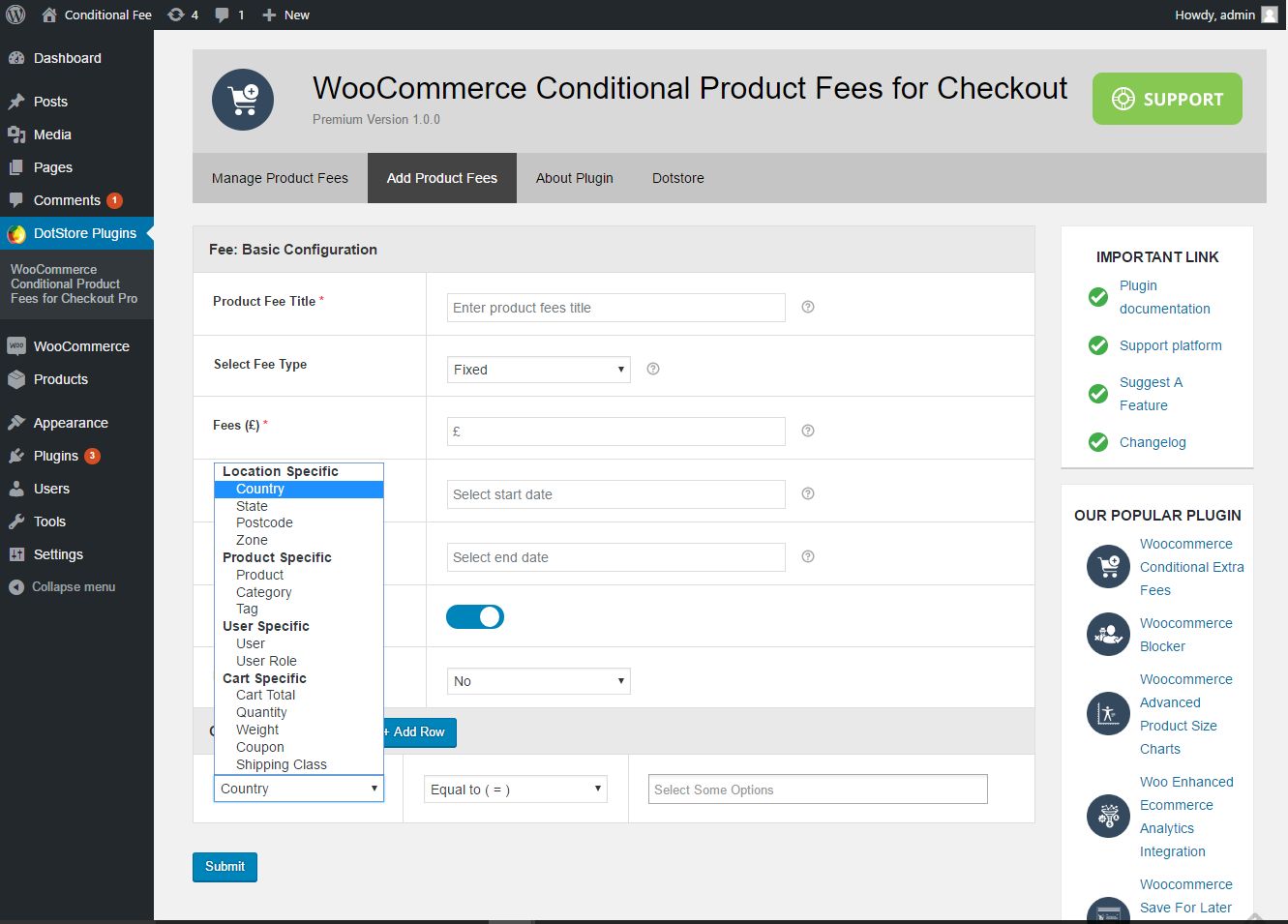This screenshot has height=924, width=1288.
Task: Open the Conditional Fee site home link
Action: (97, 15)
